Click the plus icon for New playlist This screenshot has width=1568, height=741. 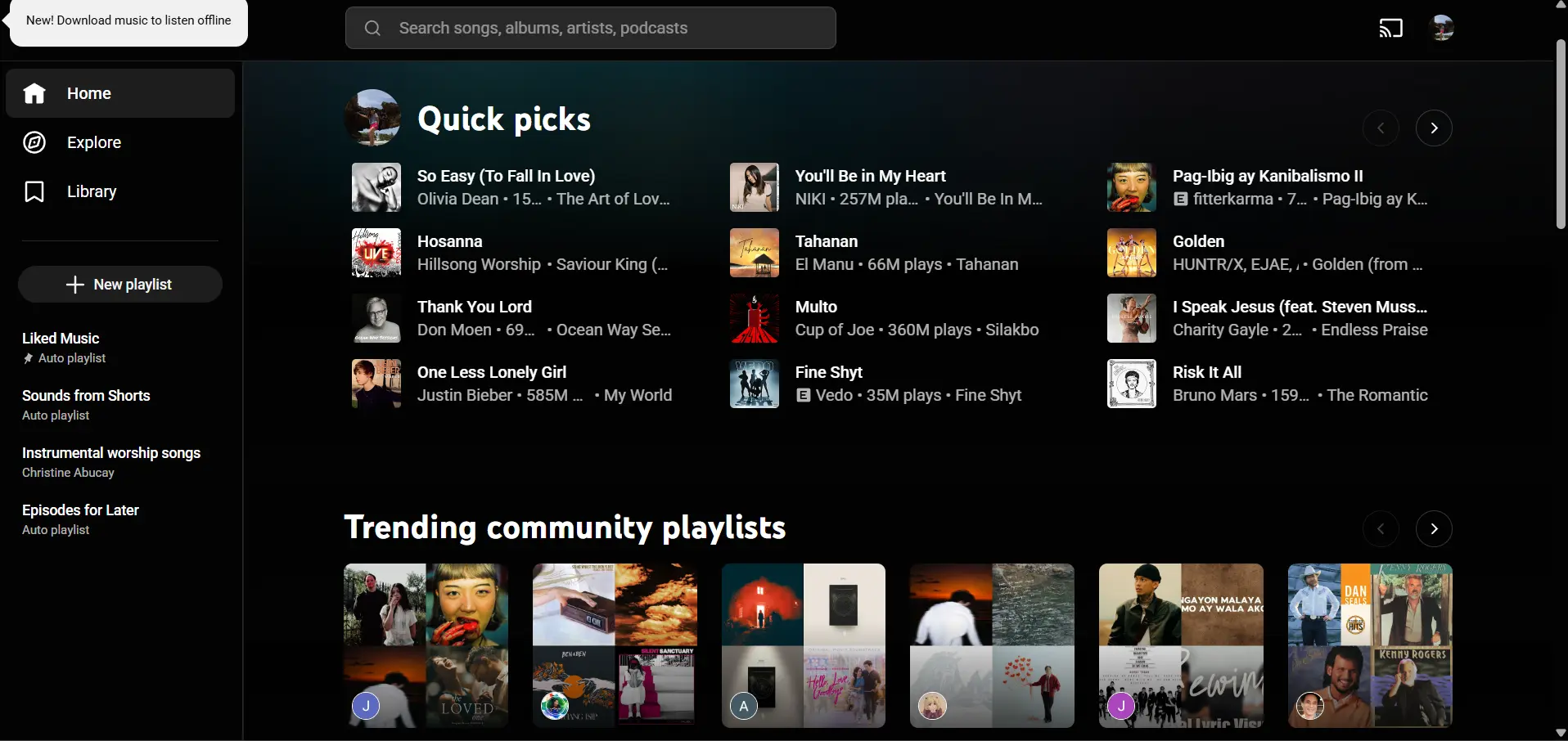pos(75,285)
